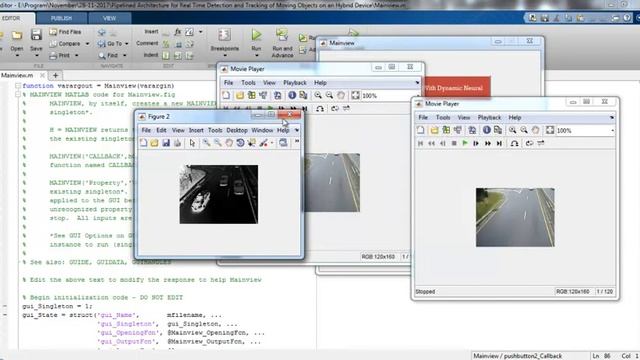640x360 pixels.
Task: Click the Save icon in the Editor ribbon
Action: tap(36, 36)
